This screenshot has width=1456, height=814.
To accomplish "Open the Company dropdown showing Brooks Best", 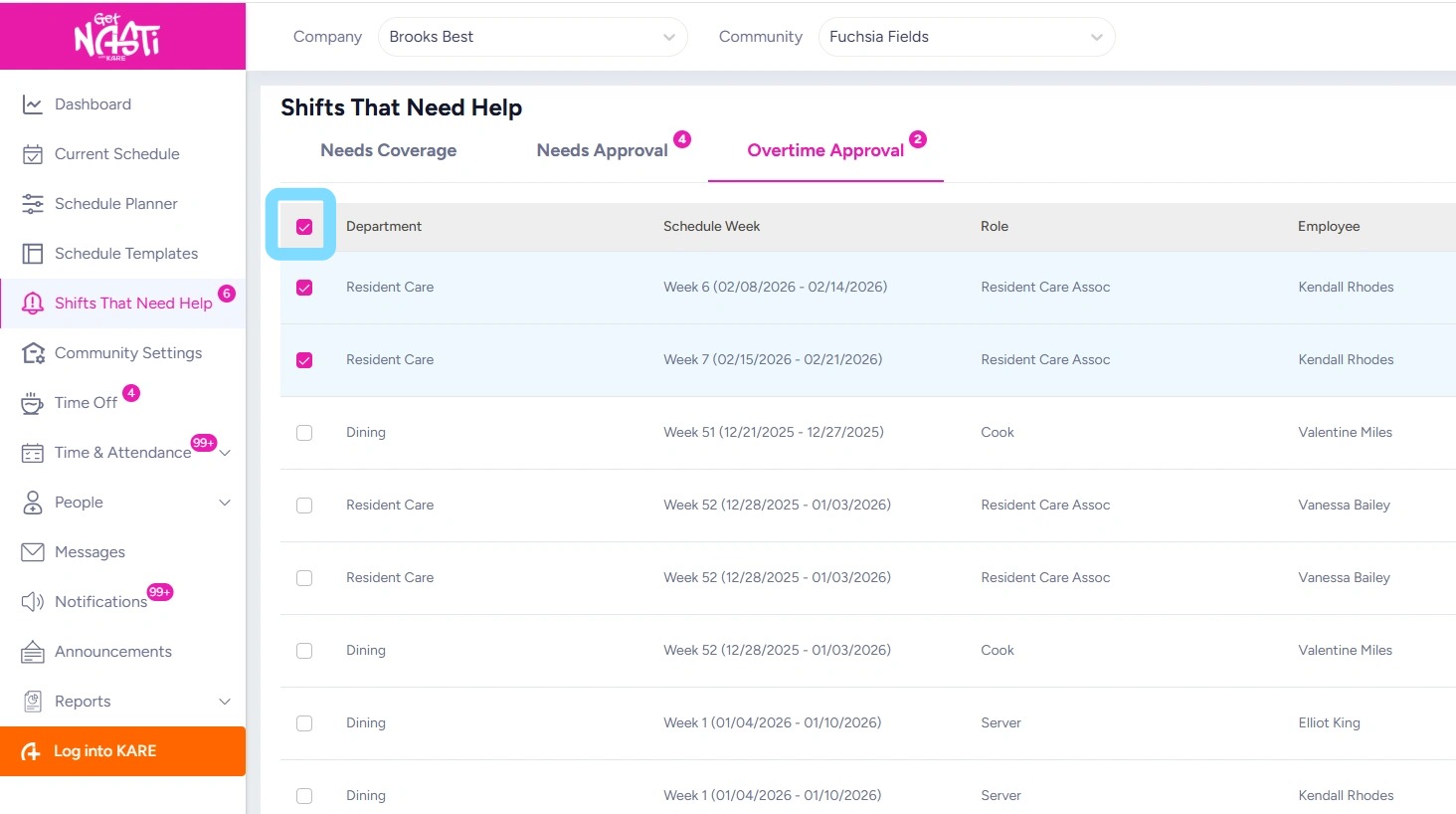I will [532, 37].
